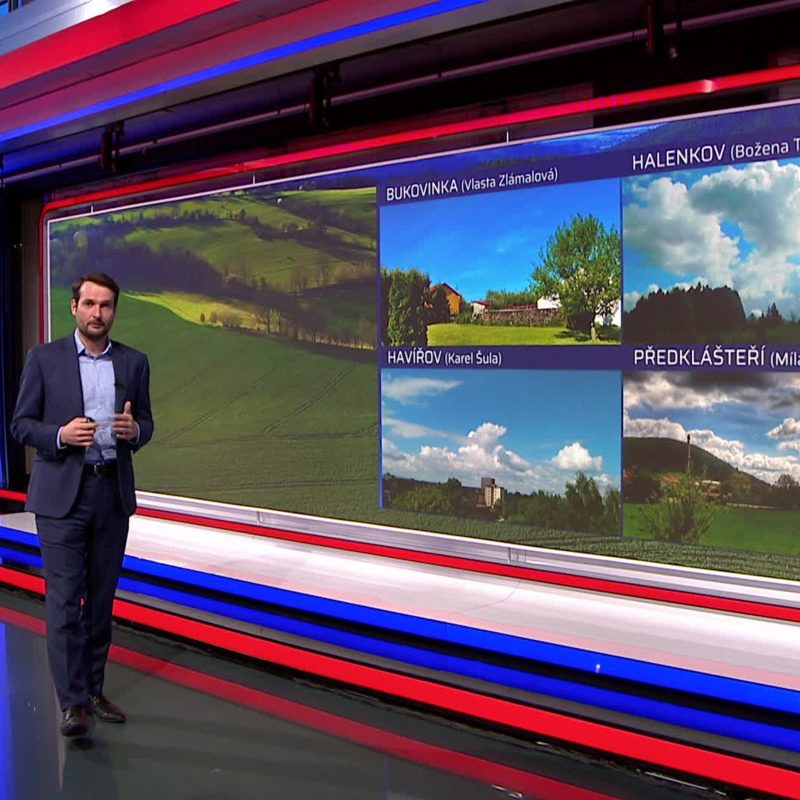This screenshot has width=800, height=800.
Task: Click the tall building in the Havířov photo
Action: pyautogui.click(x=490, y=492)
